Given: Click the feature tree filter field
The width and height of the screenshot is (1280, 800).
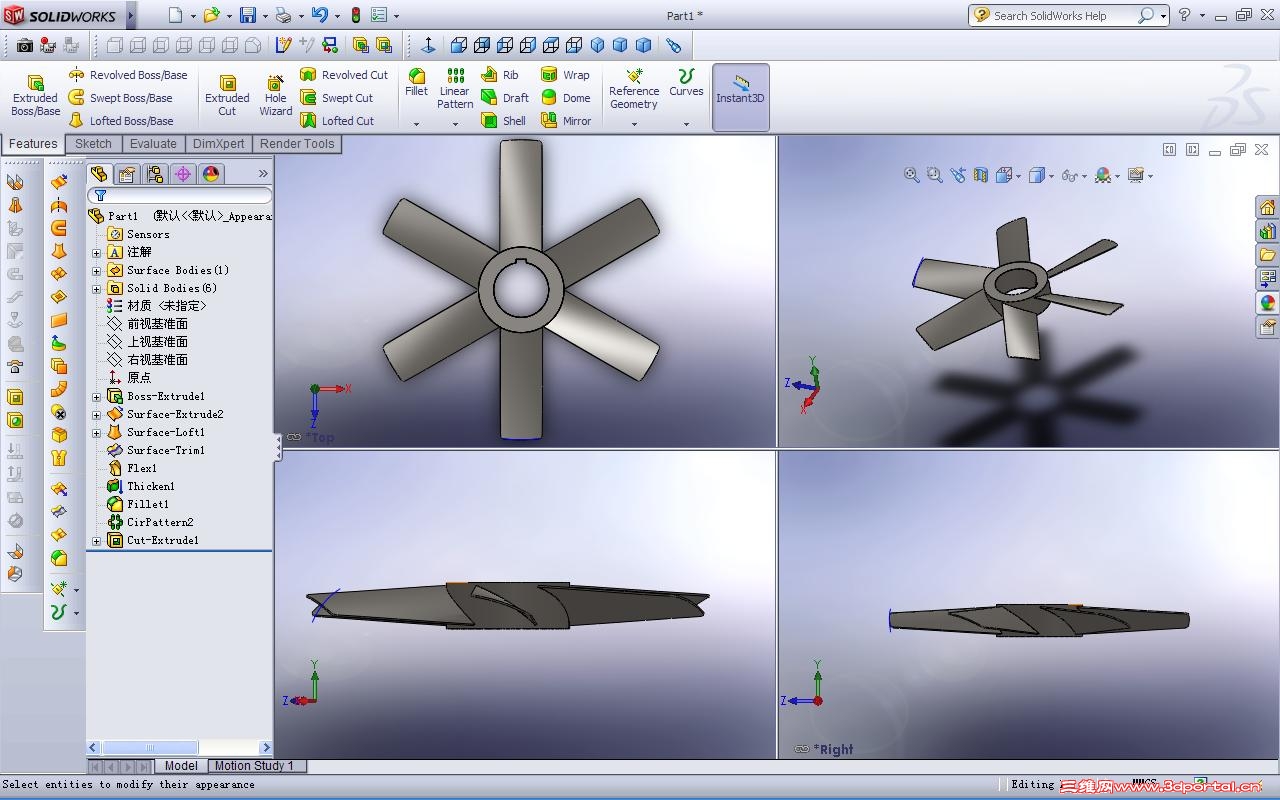Looking at the screenshot, I should pyautogui.click(x=180, y=195).
